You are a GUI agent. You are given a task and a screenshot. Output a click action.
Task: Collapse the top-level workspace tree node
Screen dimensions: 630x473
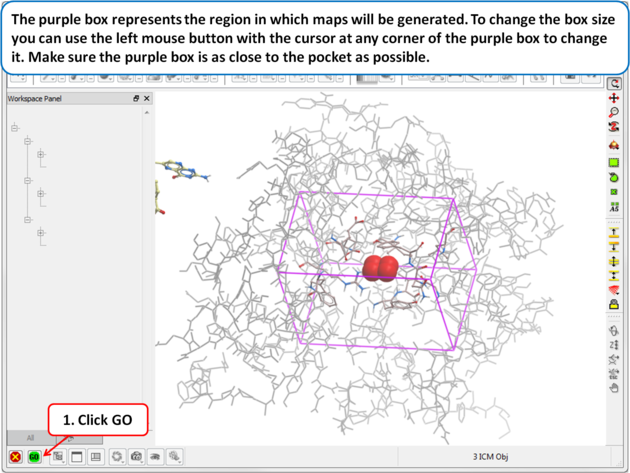click(x=14, y=128)
